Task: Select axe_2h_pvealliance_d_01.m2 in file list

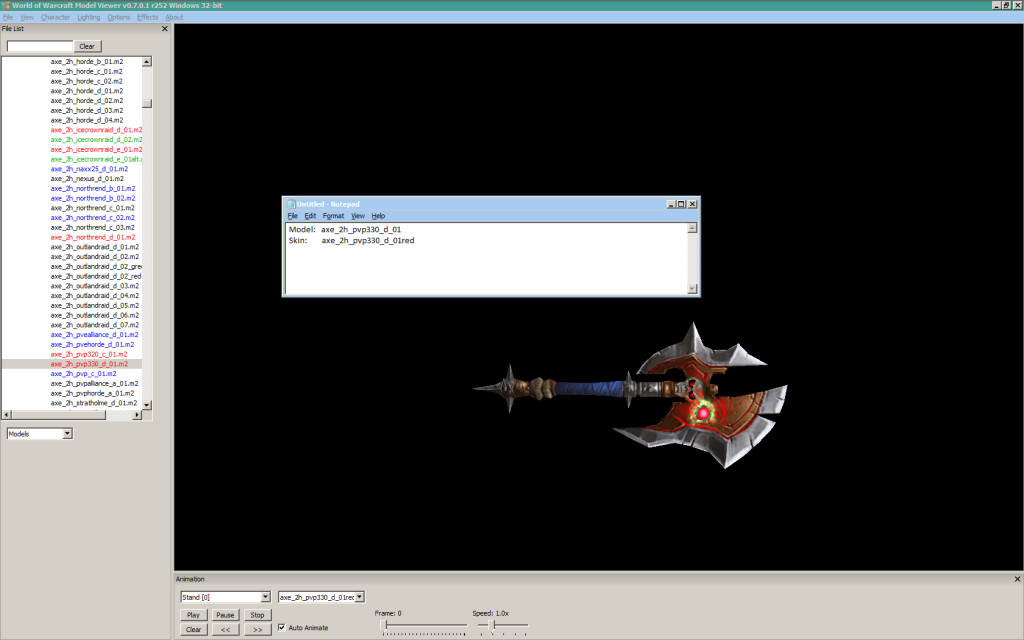Action: [x=95, y=335]
